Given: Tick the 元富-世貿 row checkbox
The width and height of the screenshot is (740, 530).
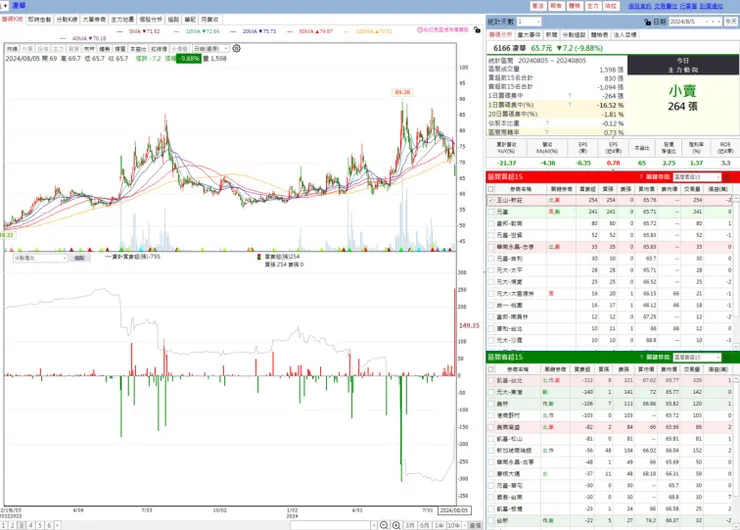Looking at the screenshot, I should 491,235.
